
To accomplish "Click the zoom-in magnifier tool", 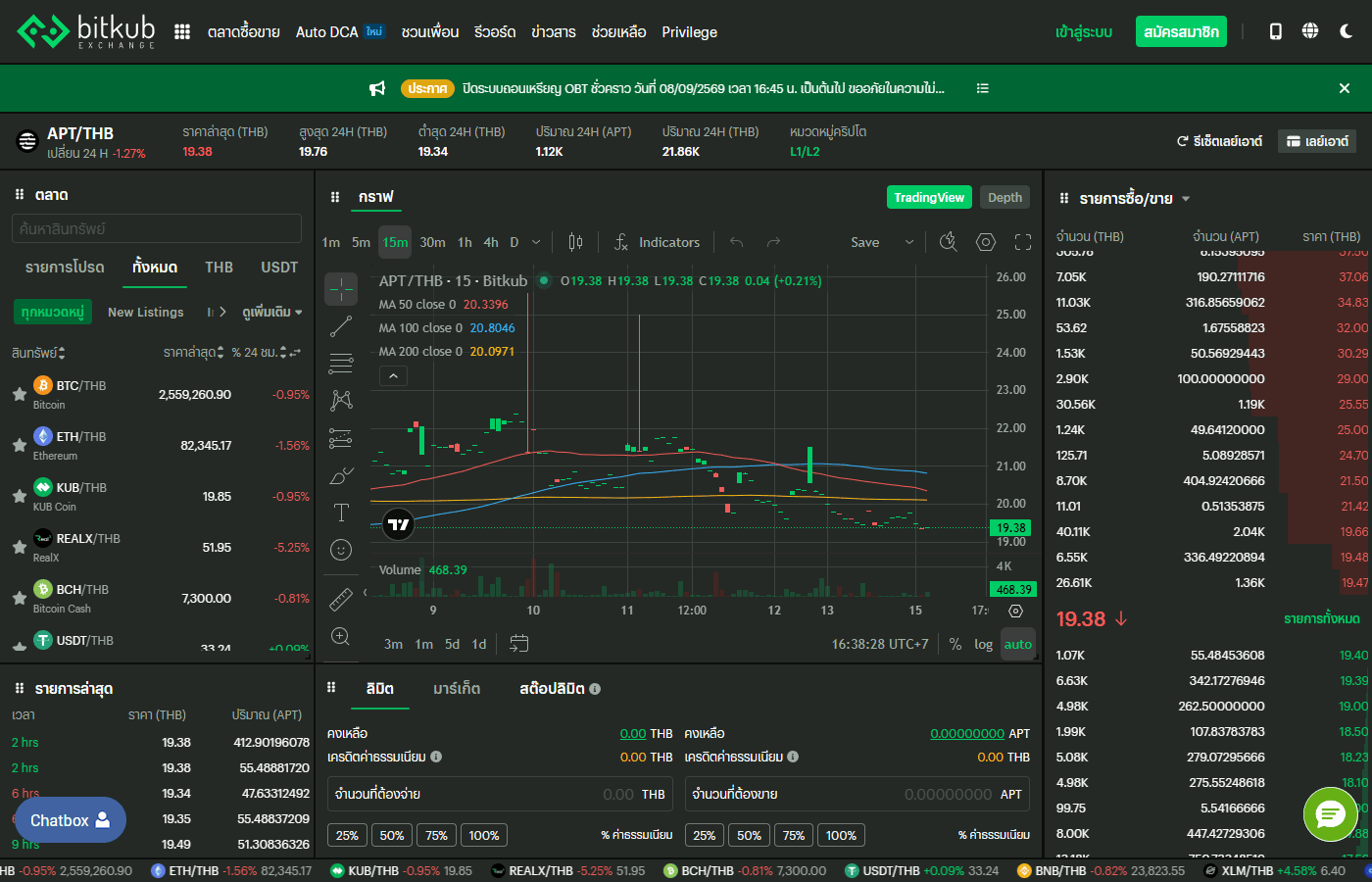I will [x=341, y=636].
